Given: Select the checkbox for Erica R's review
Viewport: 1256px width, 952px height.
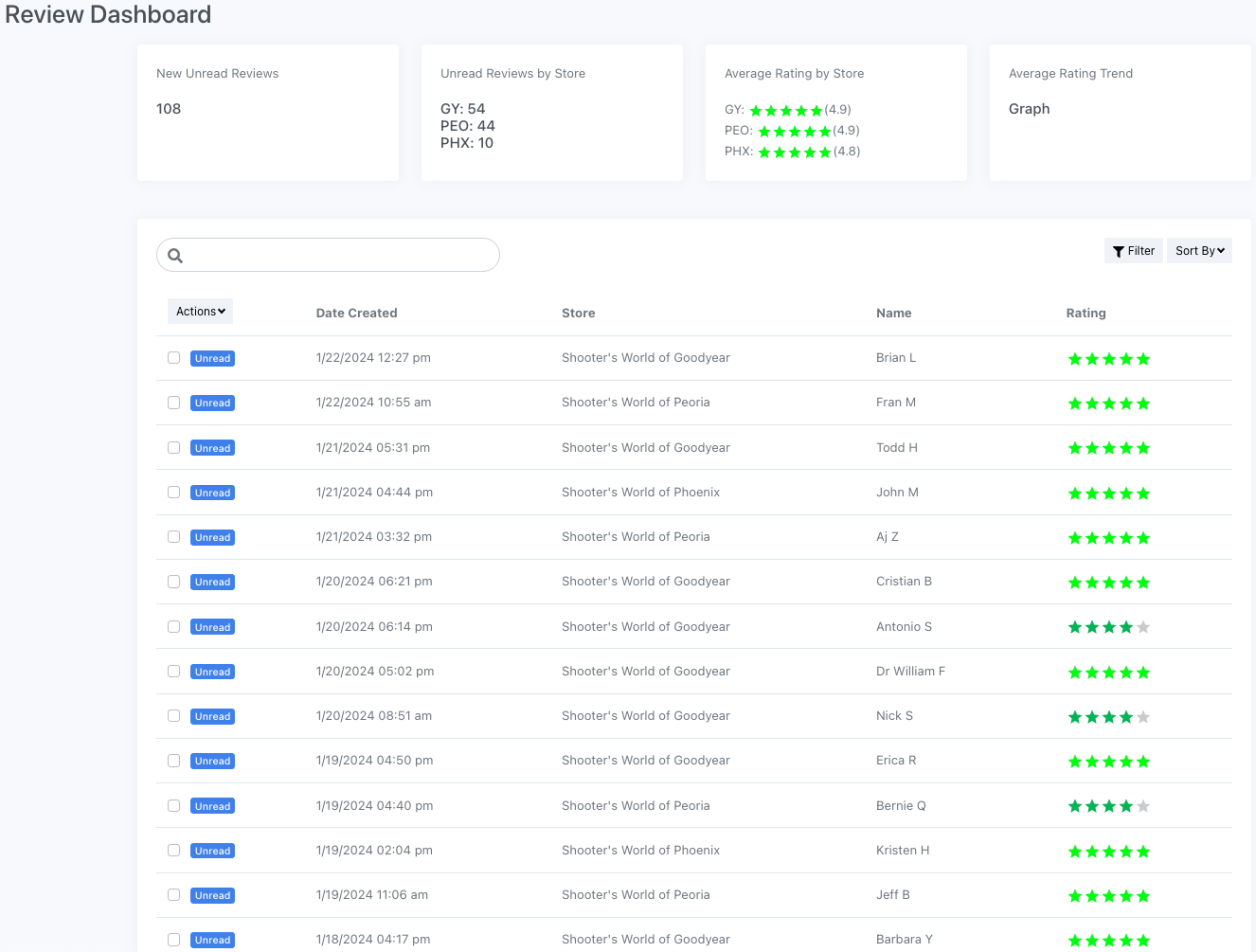Looking at the screenshot, I should (174, 760).
